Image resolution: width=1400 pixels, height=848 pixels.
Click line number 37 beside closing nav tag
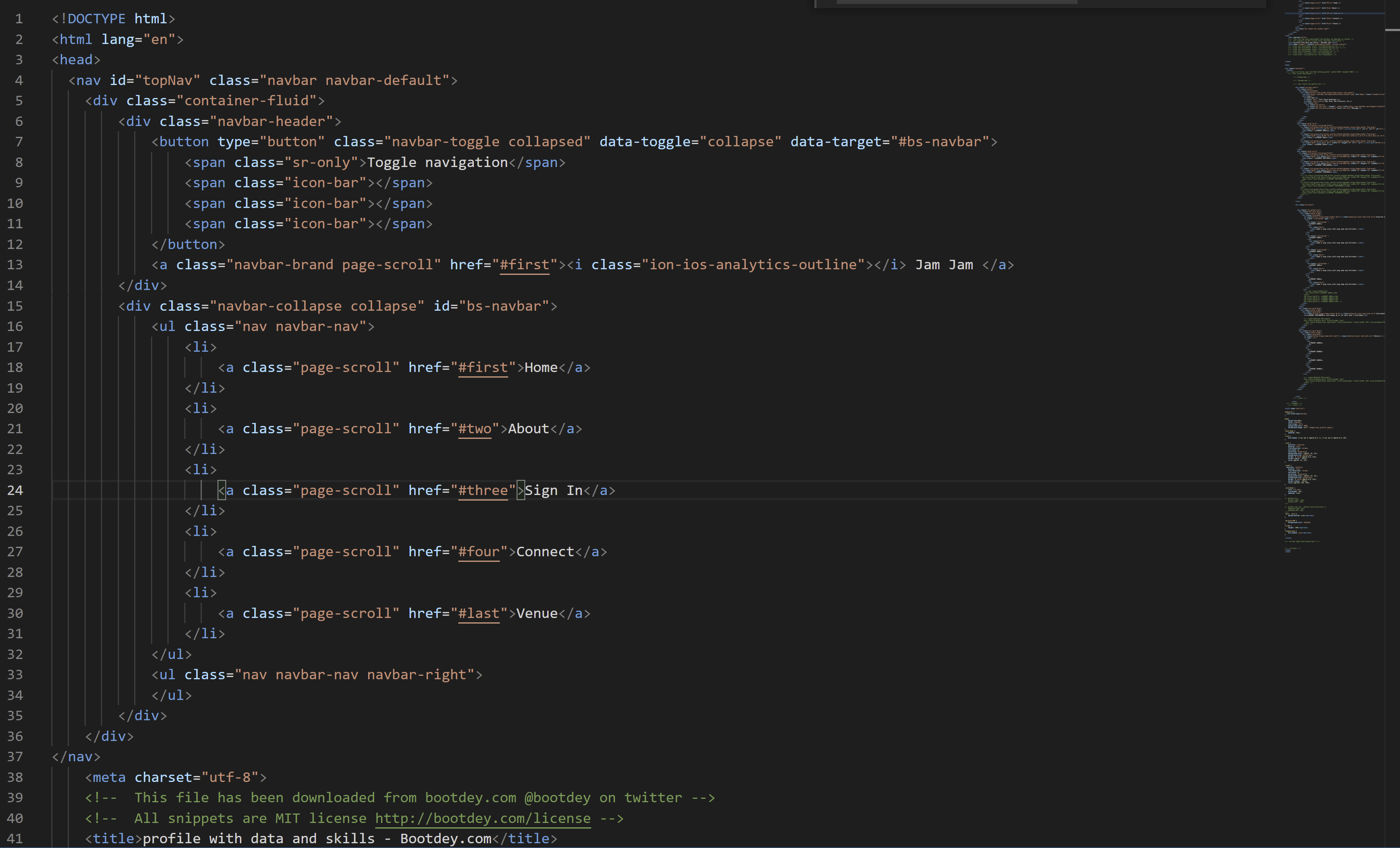tap(16, 757)
